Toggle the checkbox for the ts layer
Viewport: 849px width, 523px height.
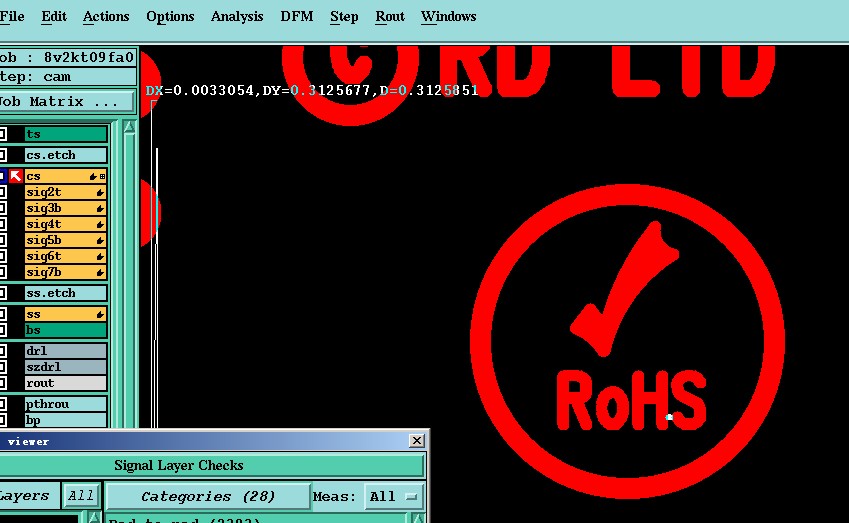click(3, 134)
